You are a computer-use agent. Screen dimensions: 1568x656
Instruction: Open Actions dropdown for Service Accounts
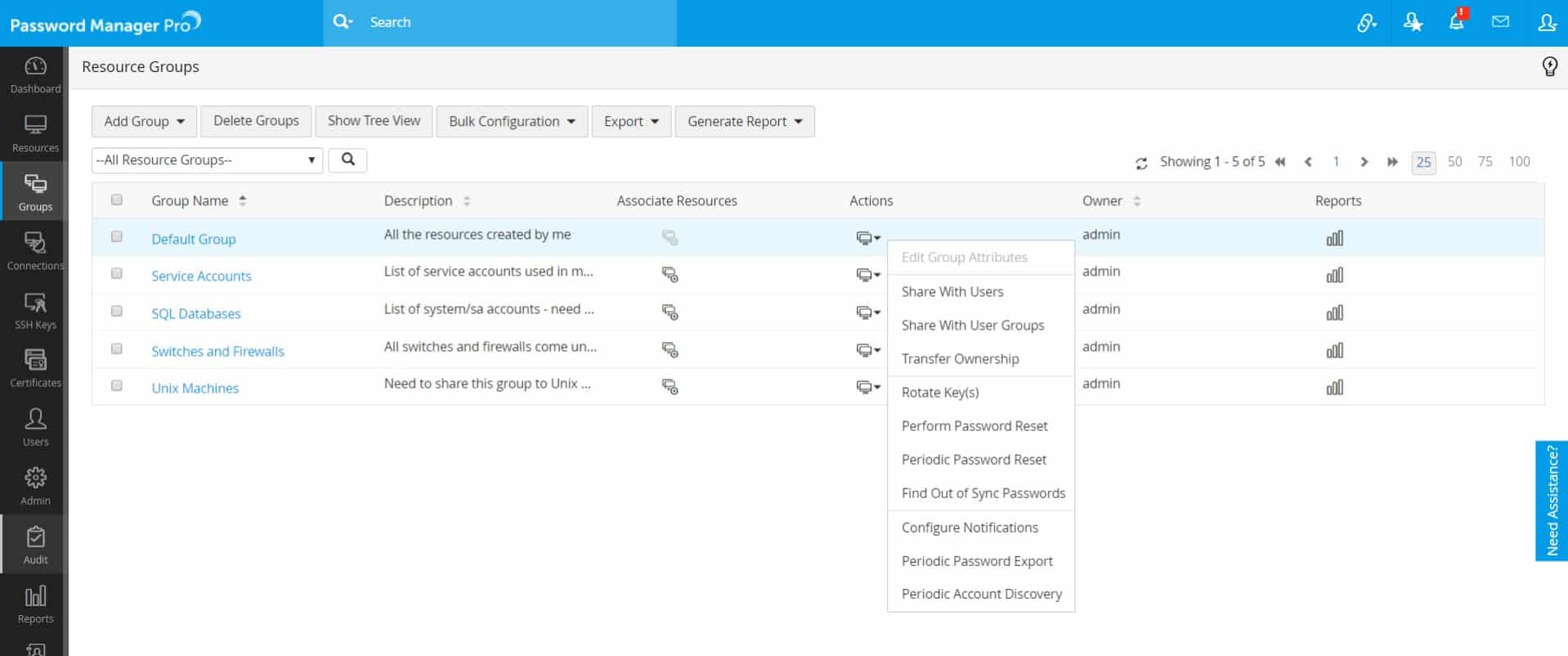coord(867,275)
